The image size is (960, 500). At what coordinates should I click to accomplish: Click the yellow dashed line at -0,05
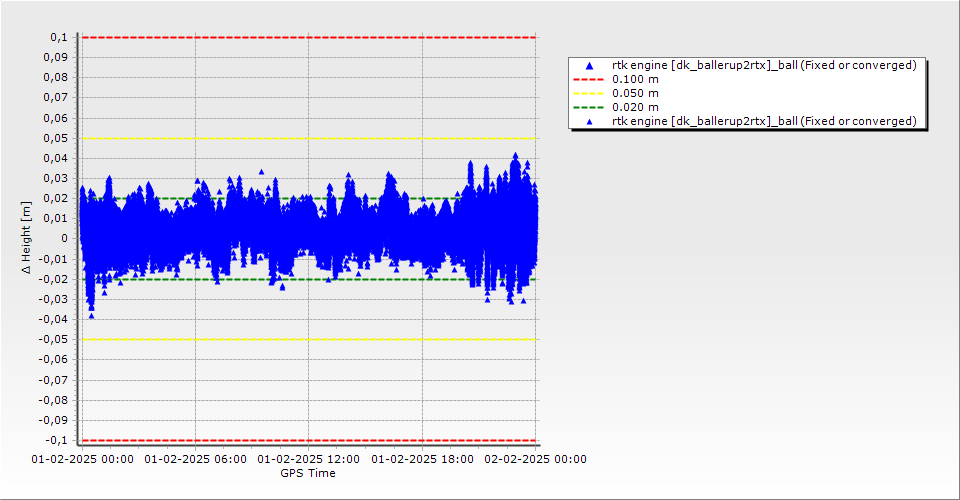[x=309, y=340]
